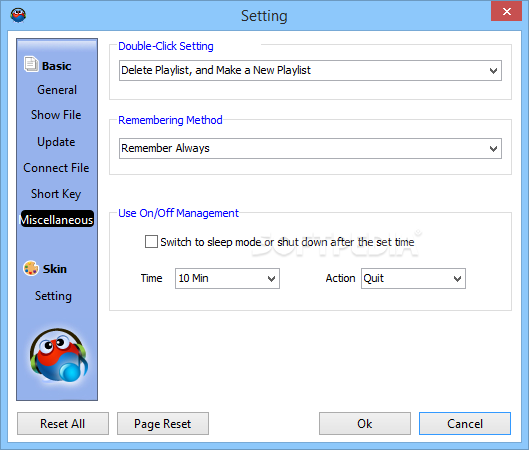Click the bird mascot with headphones
Screen dimensions: 529x450
(x=59, y=355)
